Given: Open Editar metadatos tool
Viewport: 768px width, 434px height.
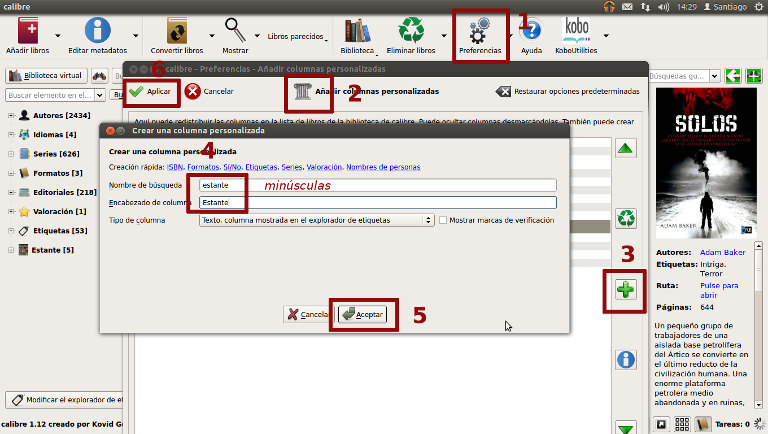Looking at the screenshot, I should pos(97,32).
